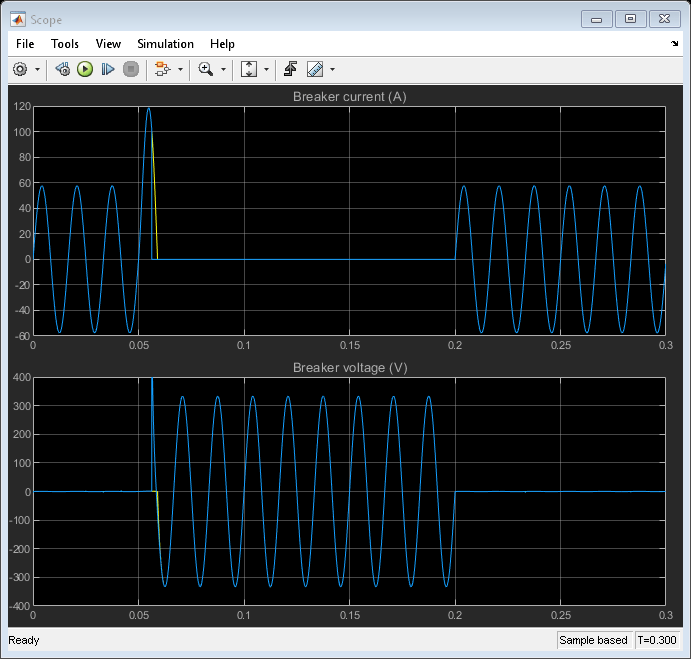Image resolution: width=691 pixels, height=659 pixels.
Task: Highlight the Simulink block icon
Action: pyautogui.click(x=163, y=69)
